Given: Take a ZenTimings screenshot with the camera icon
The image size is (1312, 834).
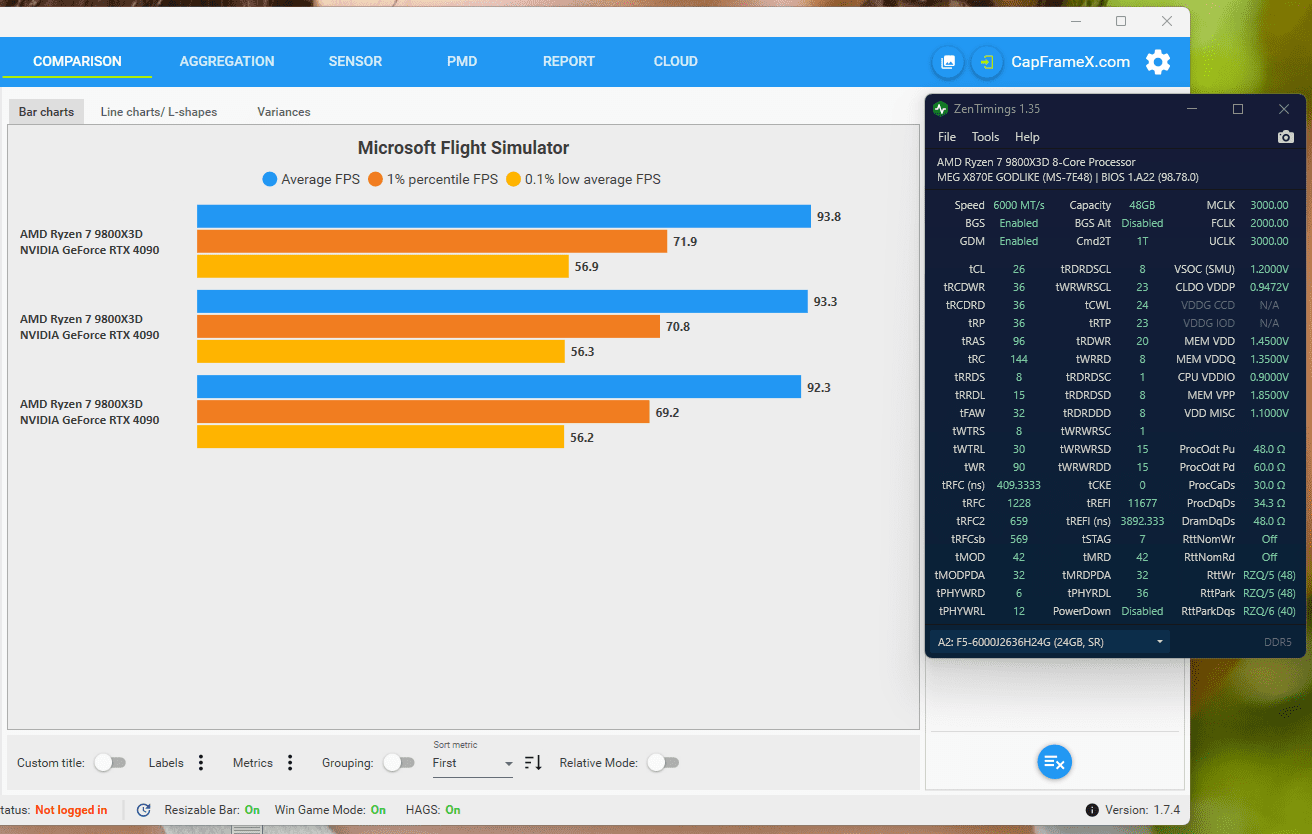Looking at the screenshot, I should [1285, 137].
